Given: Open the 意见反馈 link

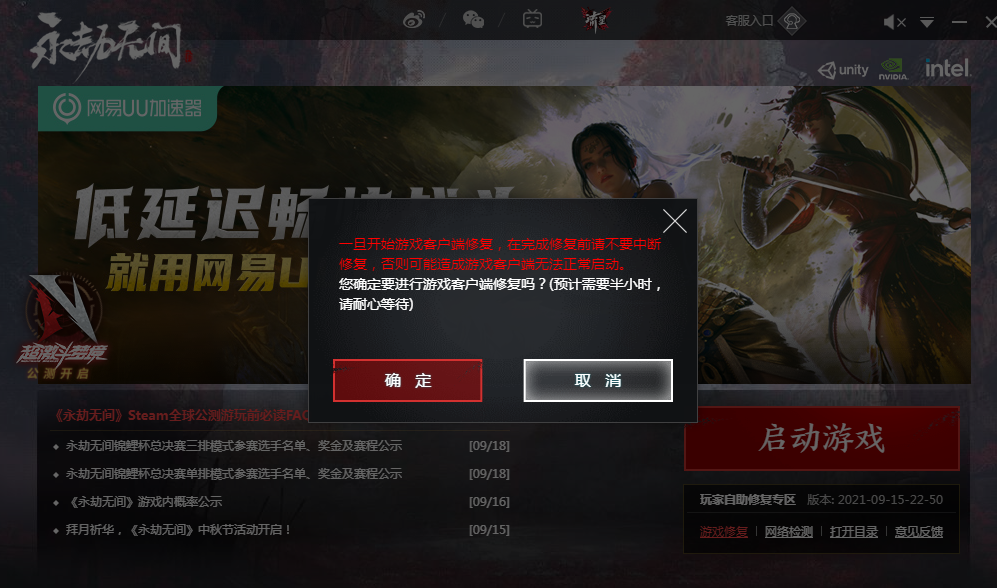Looking at the screenshot, I should 918,531.
